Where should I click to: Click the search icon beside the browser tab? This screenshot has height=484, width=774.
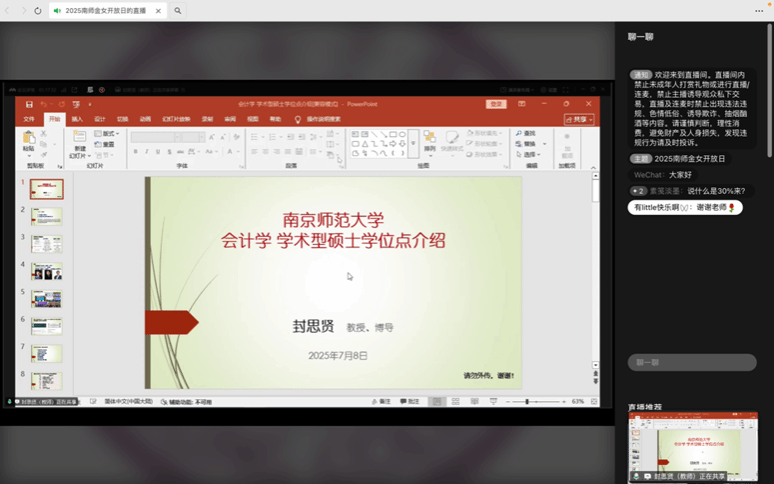(x=178, y=10)
